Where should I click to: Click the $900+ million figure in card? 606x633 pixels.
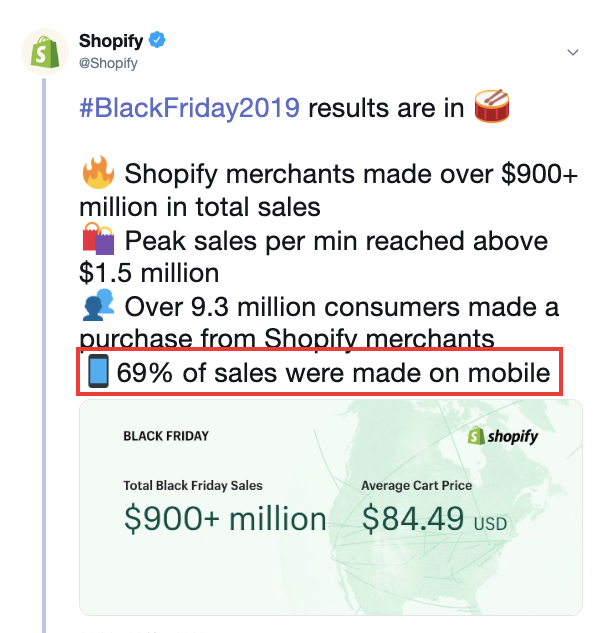click(225, 519)
